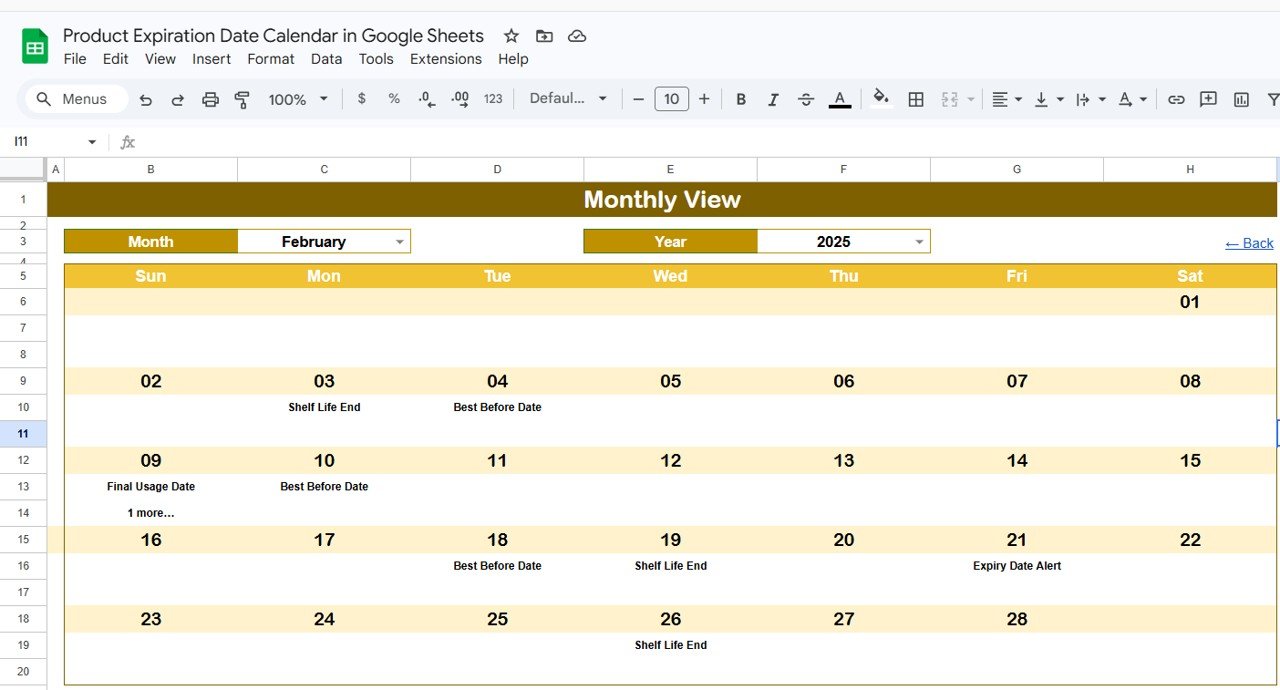1280x690 pixels.
Task: Open the move-to-folder icon
Action: (x=544, y=36)
